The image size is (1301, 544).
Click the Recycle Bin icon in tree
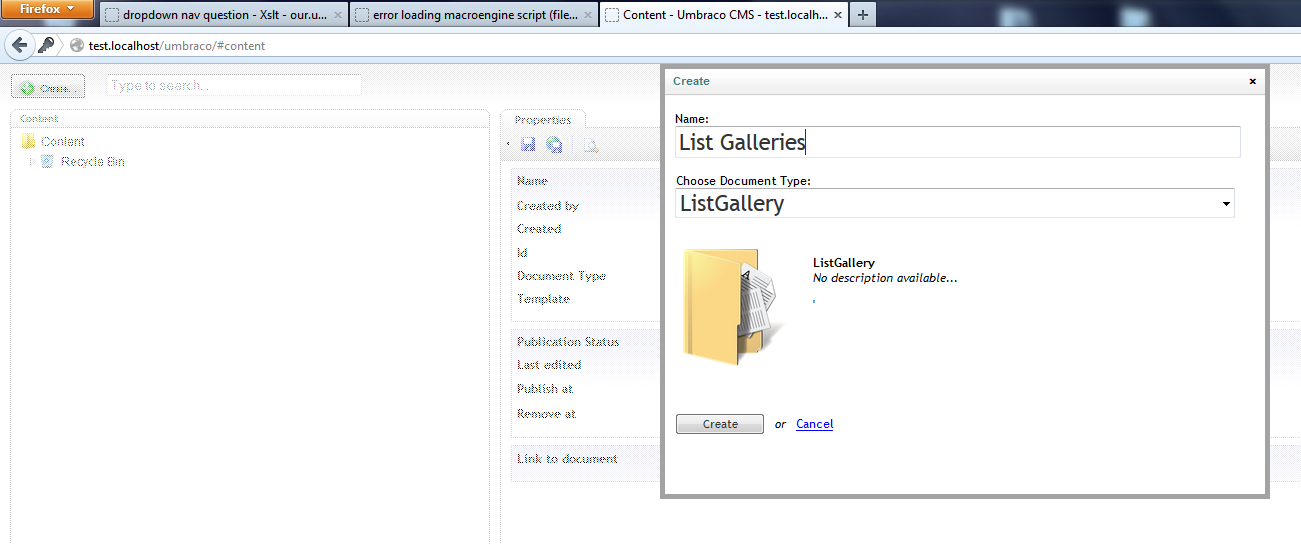pos(47,161)
